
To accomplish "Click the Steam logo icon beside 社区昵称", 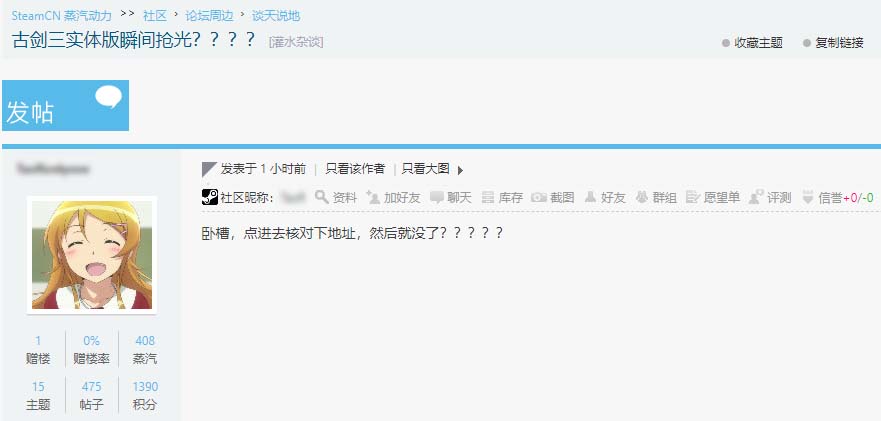I will (x=210, y=197).
